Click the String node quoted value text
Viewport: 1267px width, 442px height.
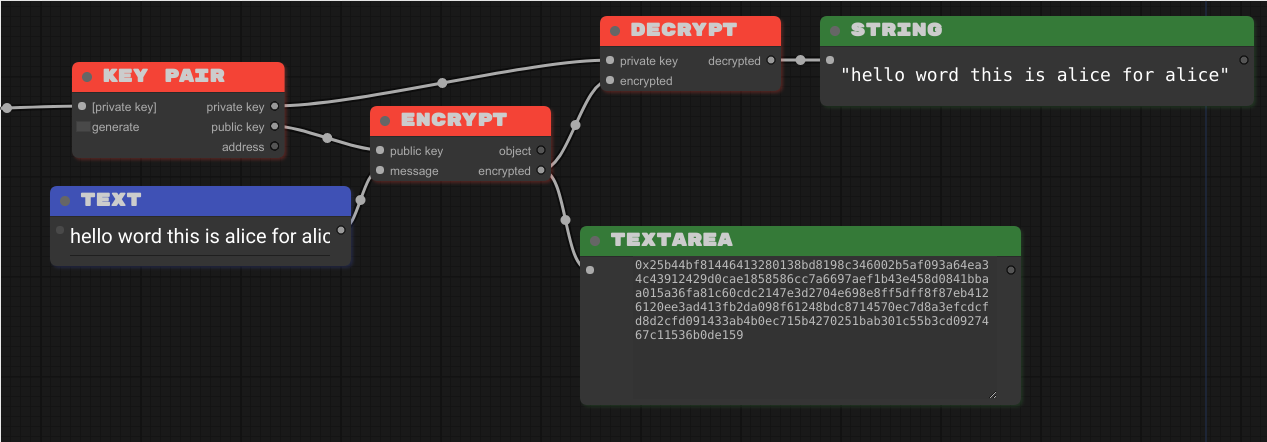tap(1034, 75)
